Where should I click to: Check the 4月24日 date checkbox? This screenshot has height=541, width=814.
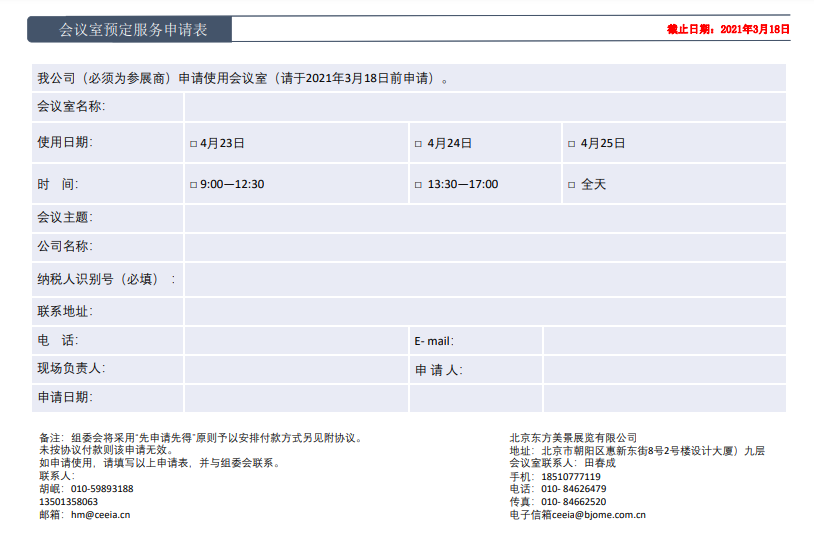[x=418, y=144]
